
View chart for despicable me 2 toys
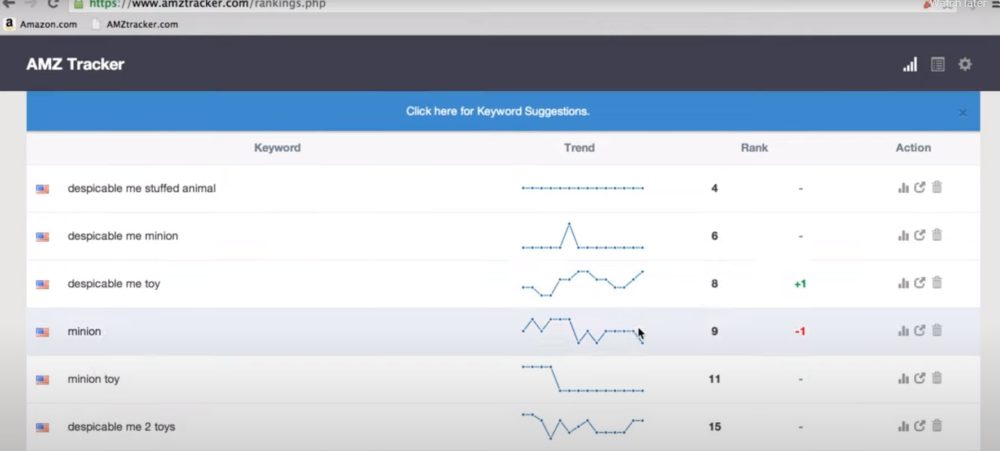pos(903,426)
